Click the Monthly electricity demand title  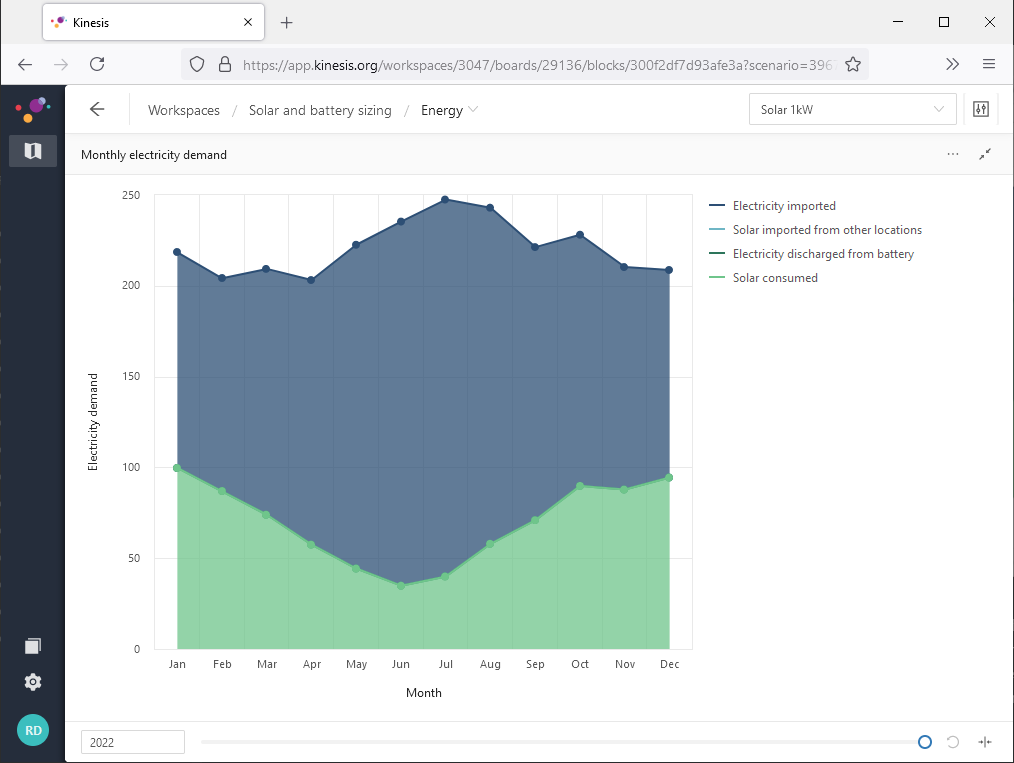(154, 155)
